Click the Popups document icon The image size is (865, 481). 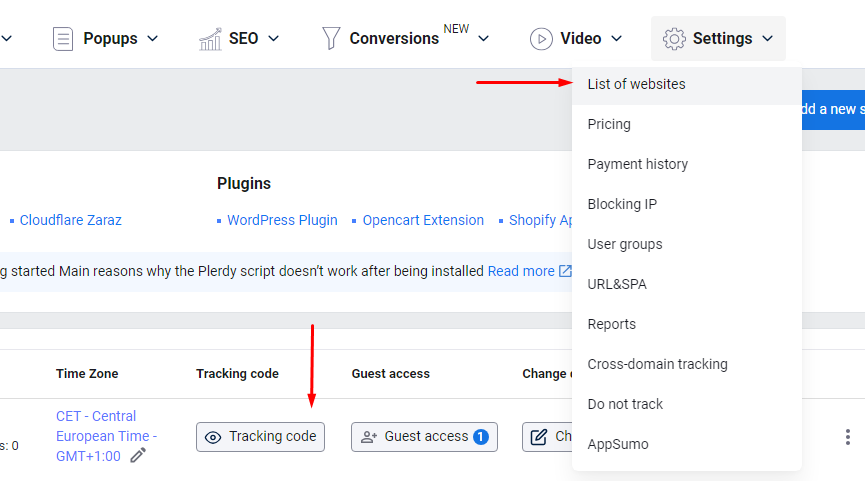64,39
